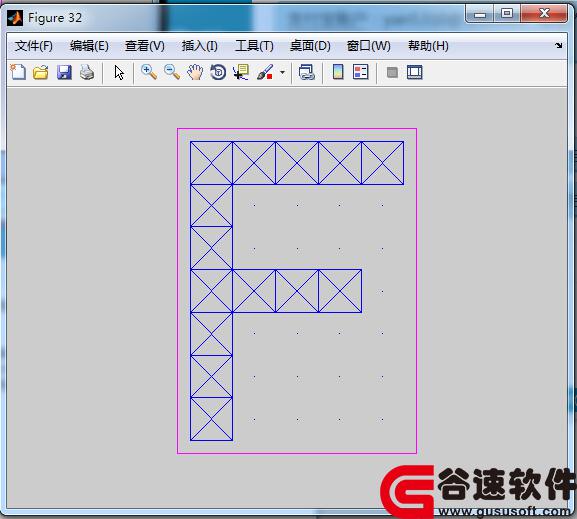The image size is (577, 519).
Task: Open the 文件(F) menu
Action: [33, 46]
